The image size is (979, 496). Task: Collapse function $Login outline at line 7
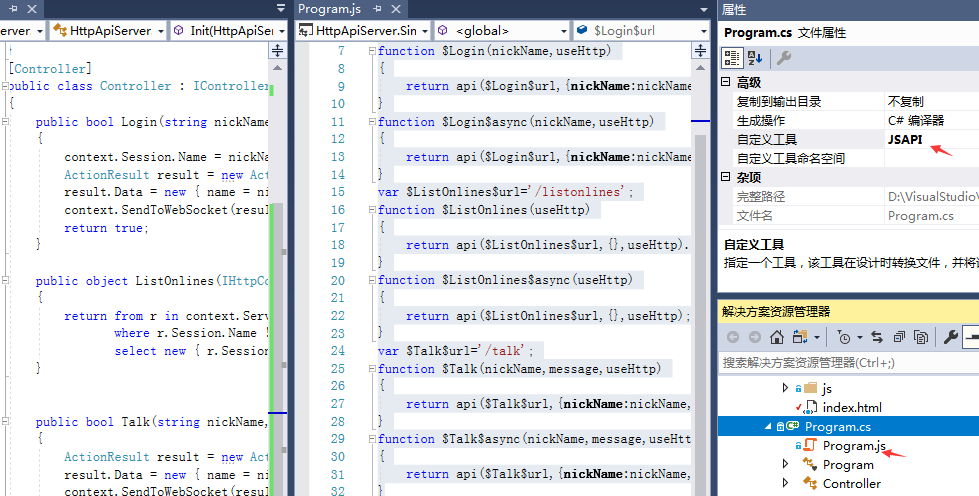click(x=373, y=51)
